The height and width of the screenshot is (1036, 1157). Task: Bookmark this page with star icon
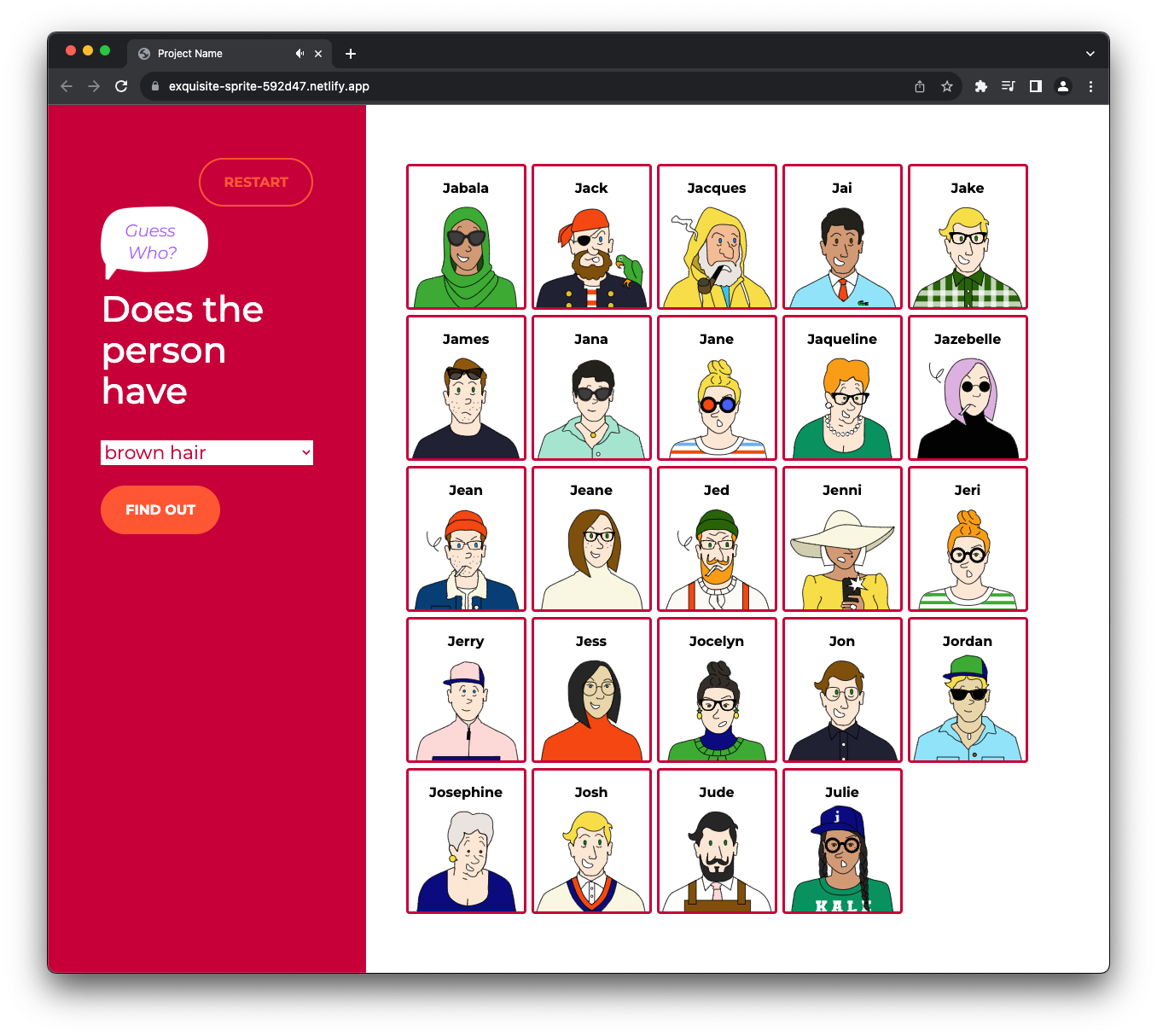pos(946,86)
